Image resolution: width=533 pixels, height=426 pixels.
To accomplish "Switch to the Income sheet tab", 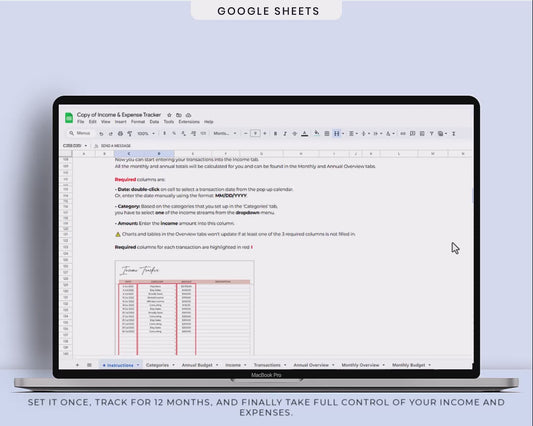I will 233,365.
